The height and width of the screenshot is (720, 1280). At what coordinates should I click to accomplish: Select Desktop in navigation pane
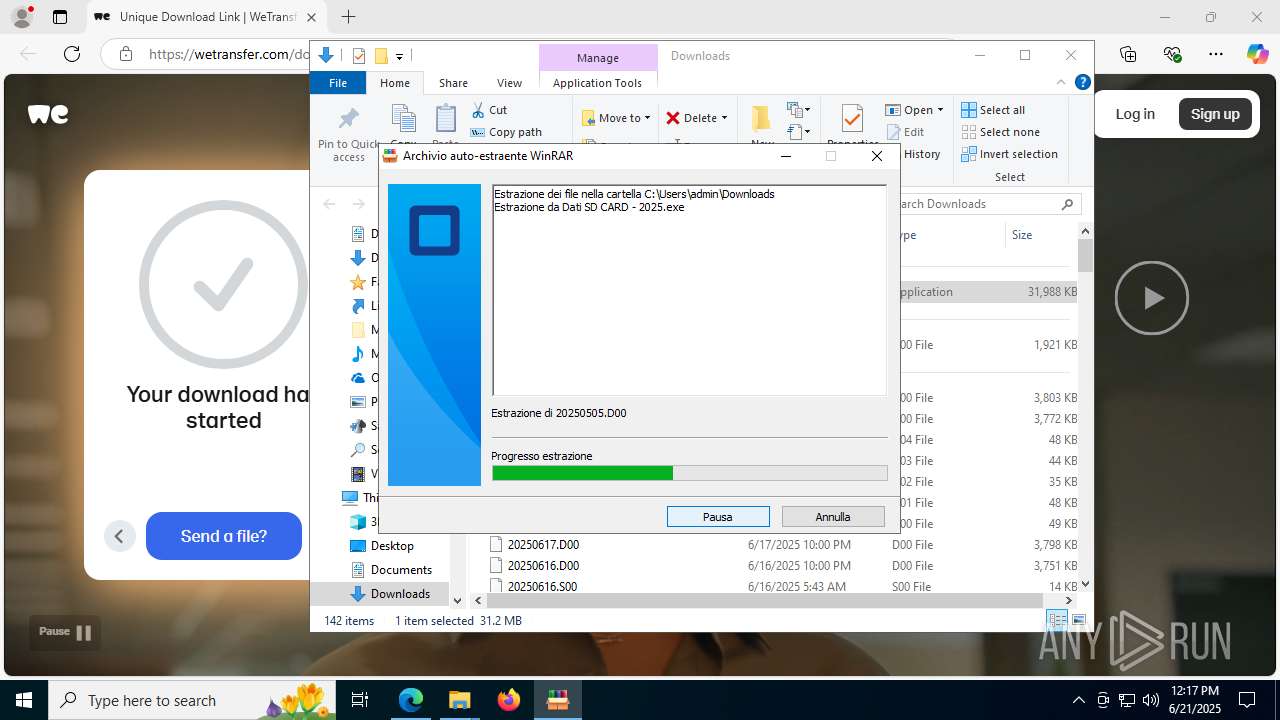392,546
